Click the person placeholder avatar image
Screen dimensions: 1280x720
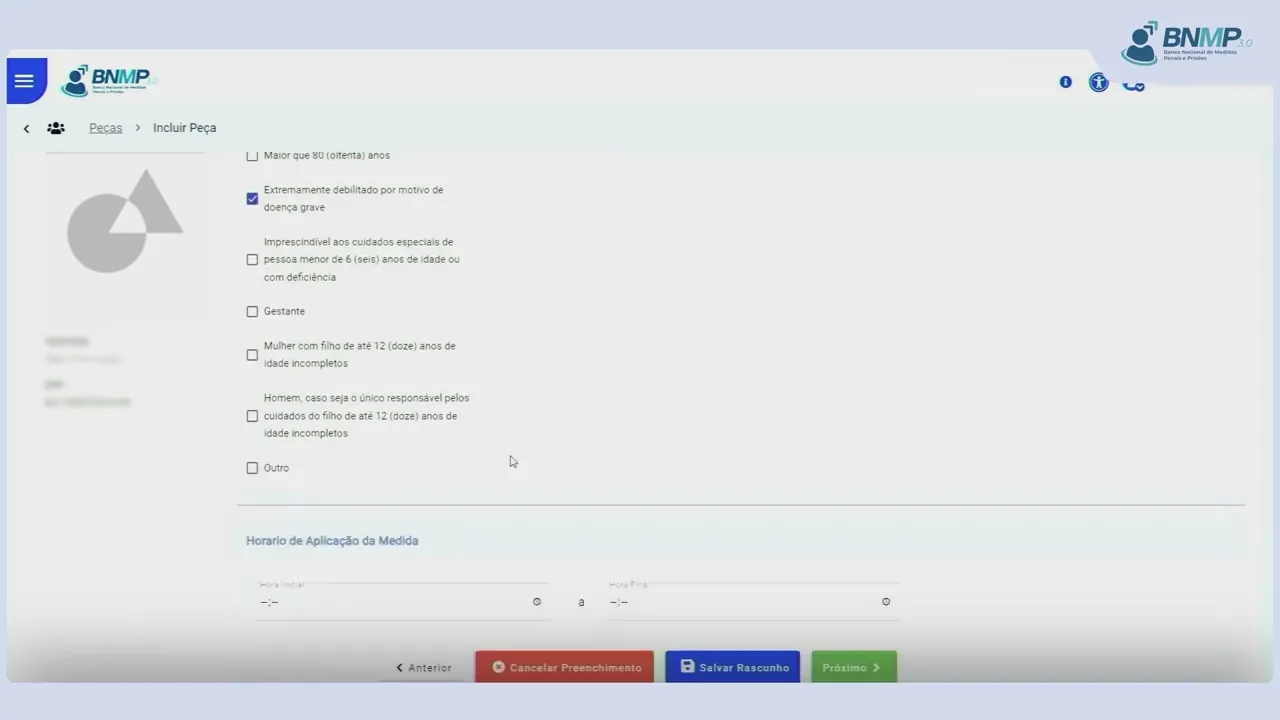pos(125,221)
